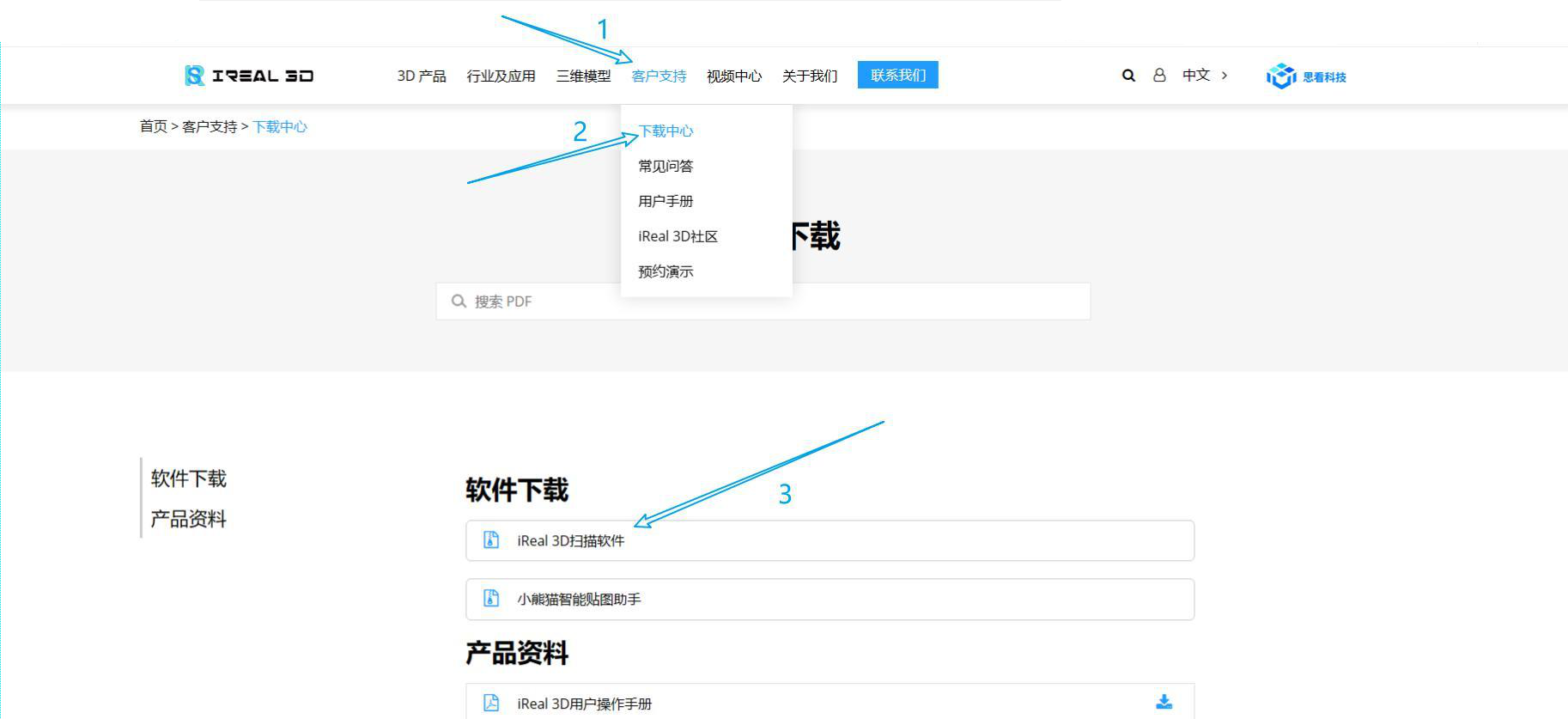Open the search magnifier icon in header

pyautogui.click(x=1128, y=76)
